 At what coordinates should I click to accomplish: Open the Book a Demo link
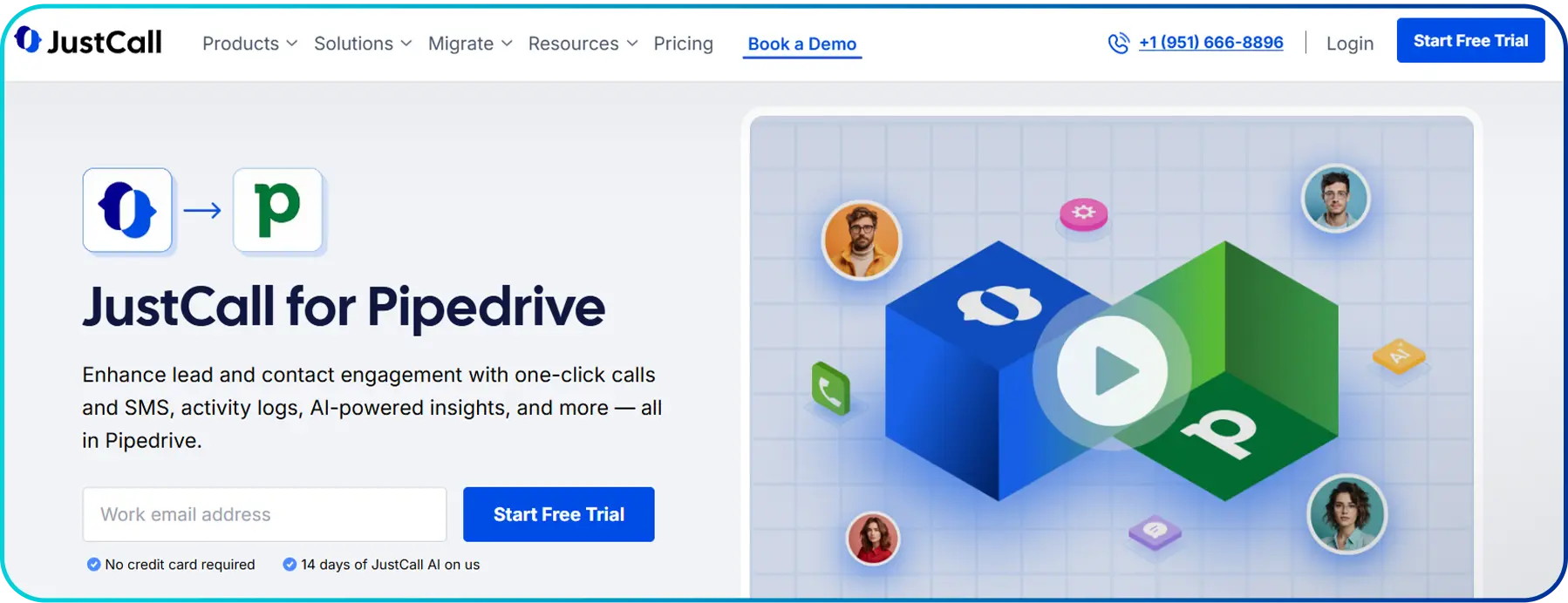click(802, 44)
